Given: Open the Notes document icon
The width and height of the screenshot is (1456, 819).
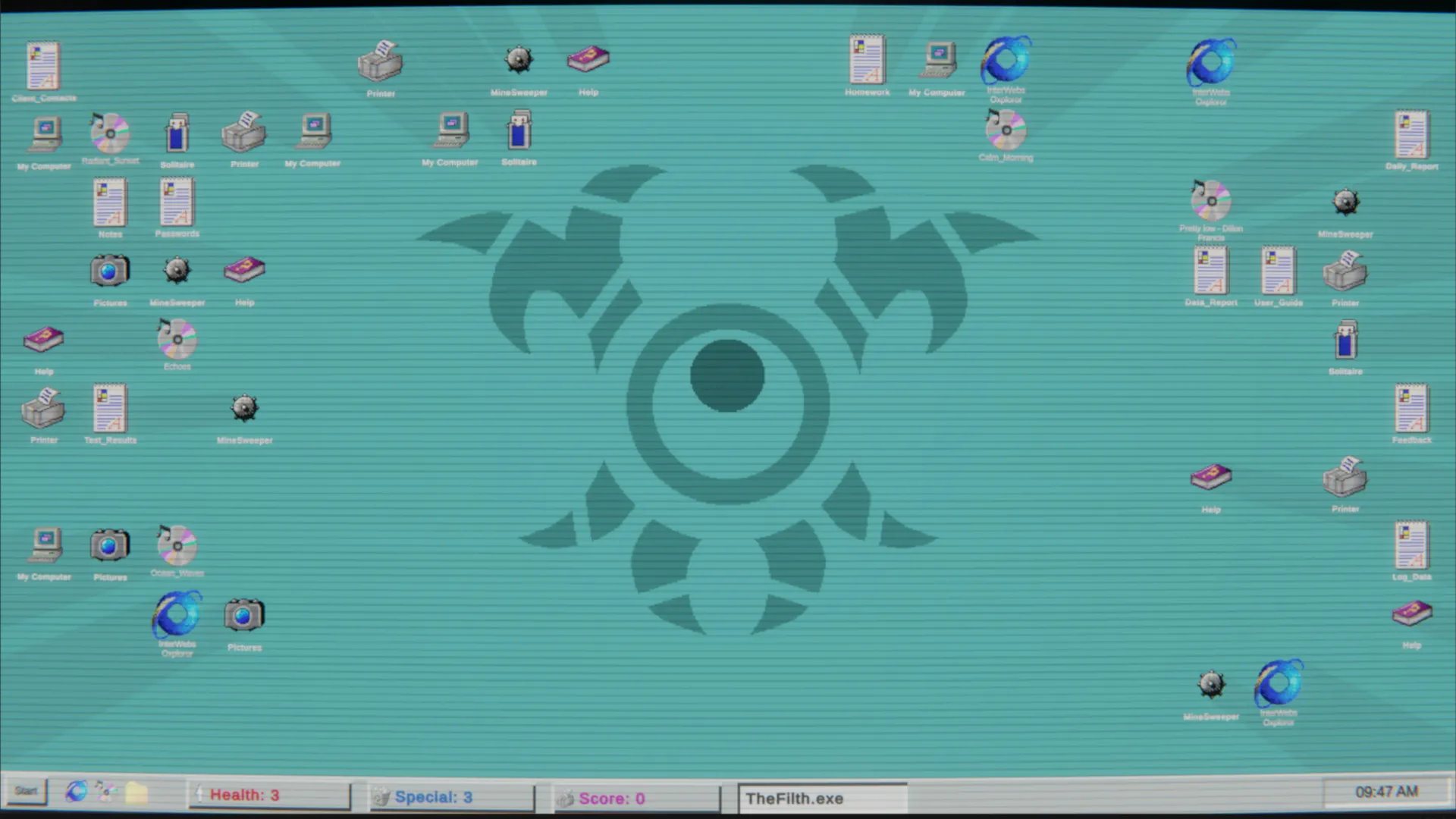Looking at the screenshot, I should 110,202.
